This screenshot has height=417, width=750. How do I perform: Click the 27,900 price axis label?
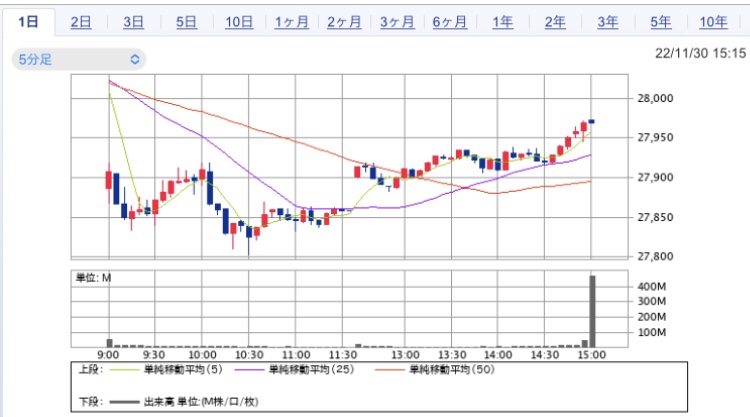click(x=655, y=177)
